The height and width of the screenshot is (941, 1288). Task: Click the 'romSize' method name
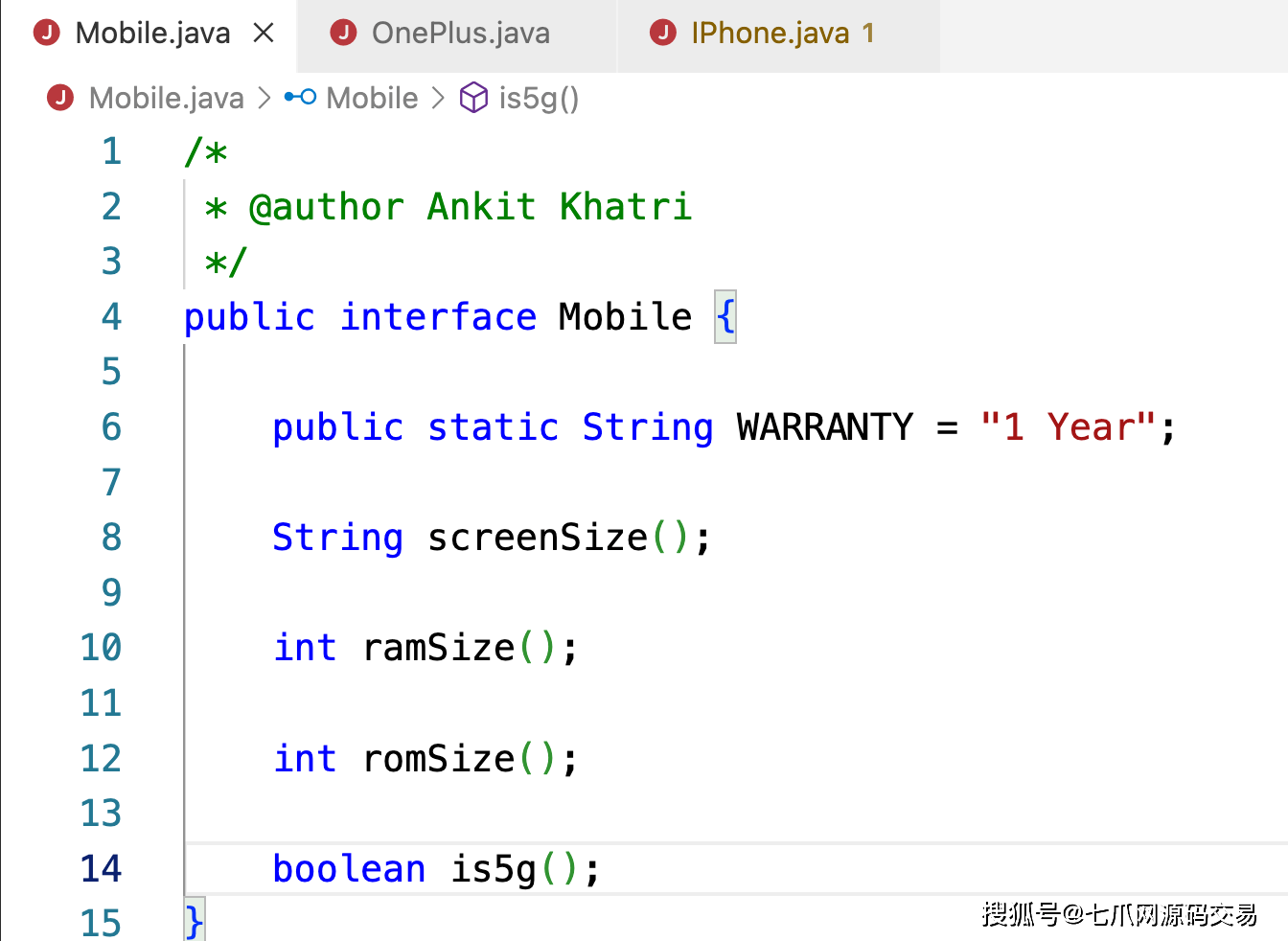[x=439, y=759]
